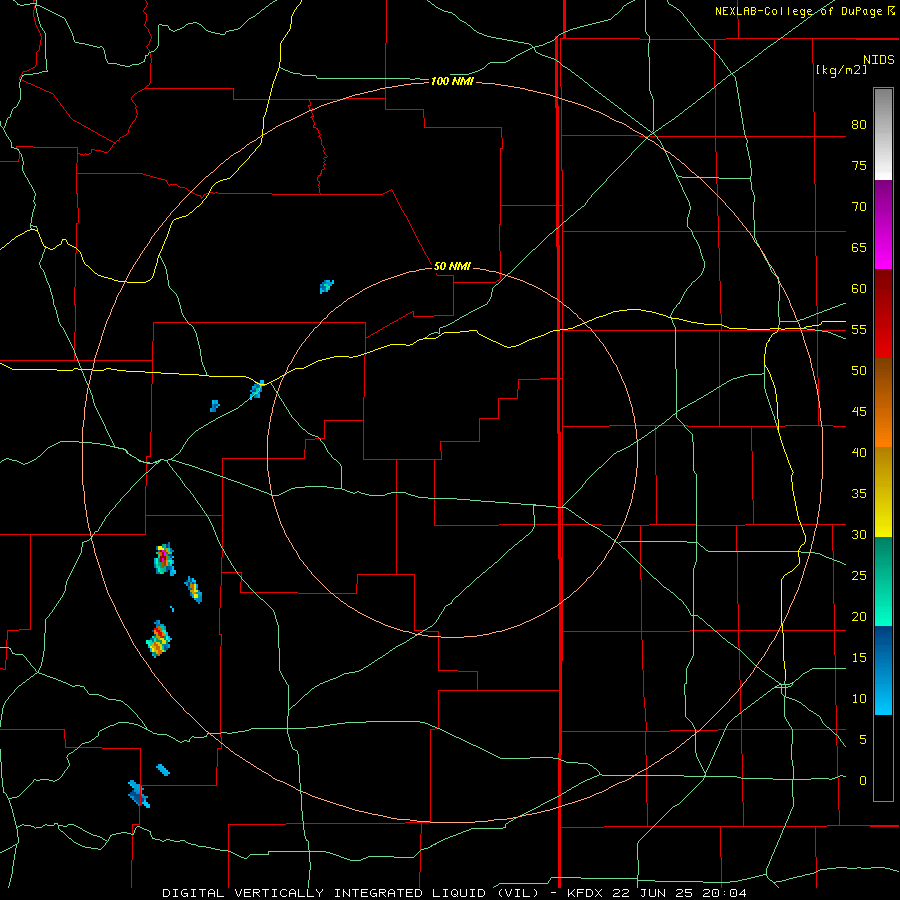Click the [kg/m2] units label
Viewport: 900px width, 900px height.
(841, 70)
